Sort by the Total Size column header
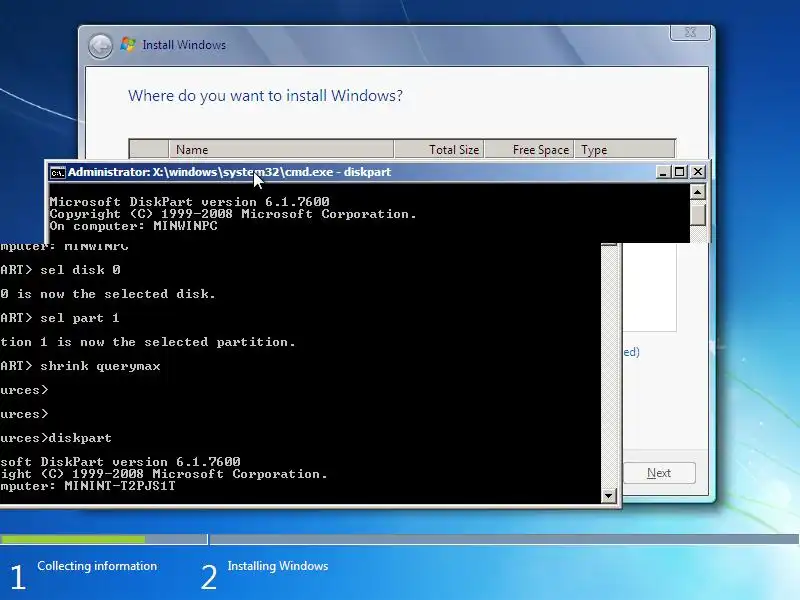The image size is (800, 600). click(439, 149)
